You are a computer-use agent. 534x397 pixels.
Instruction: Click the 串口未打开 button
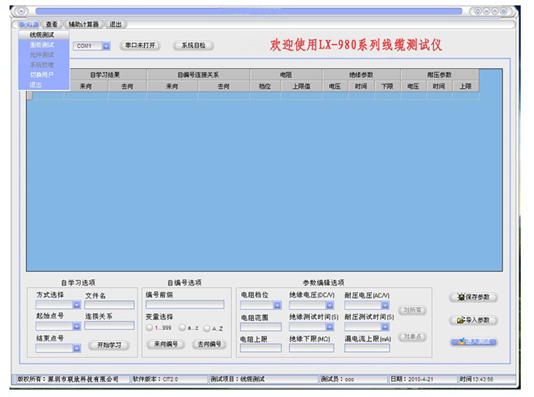(140, 46)
